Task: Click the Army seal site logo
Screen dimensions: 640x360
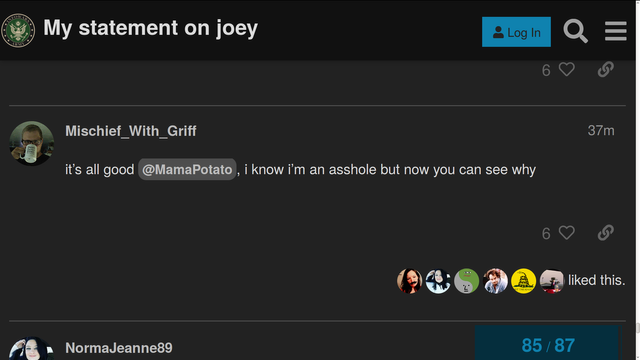Action: click(18, 31)
